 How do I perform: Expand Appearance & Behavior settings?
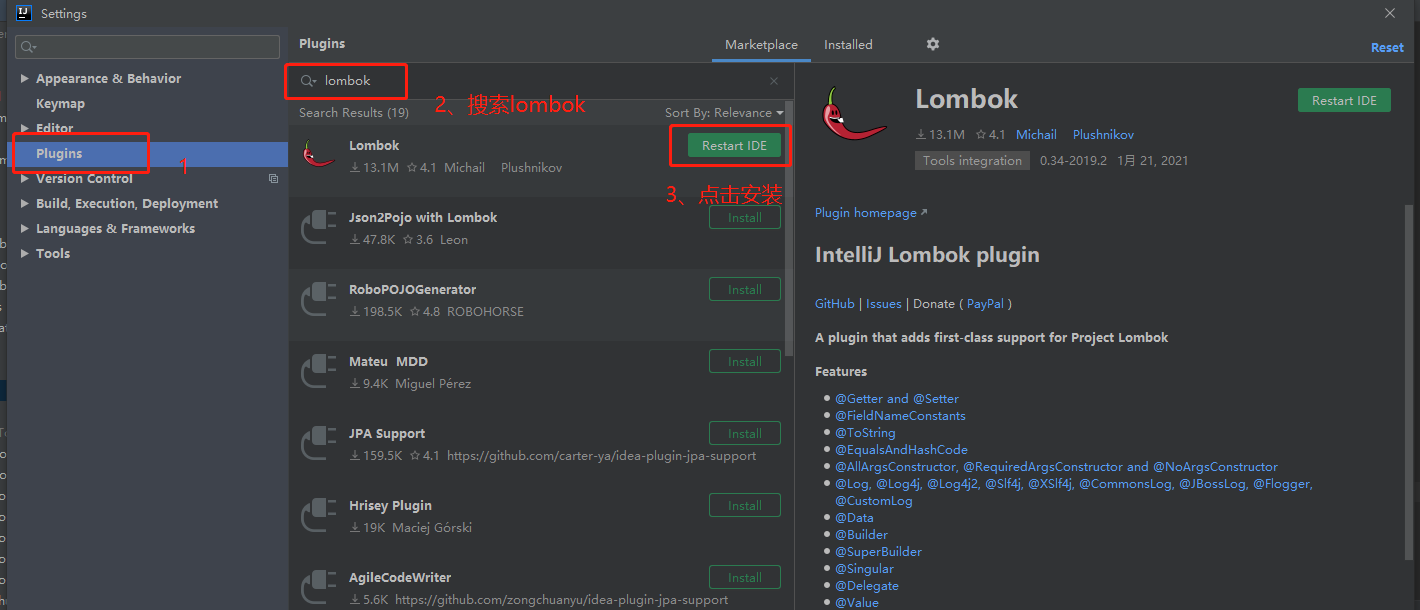[26, 78]
